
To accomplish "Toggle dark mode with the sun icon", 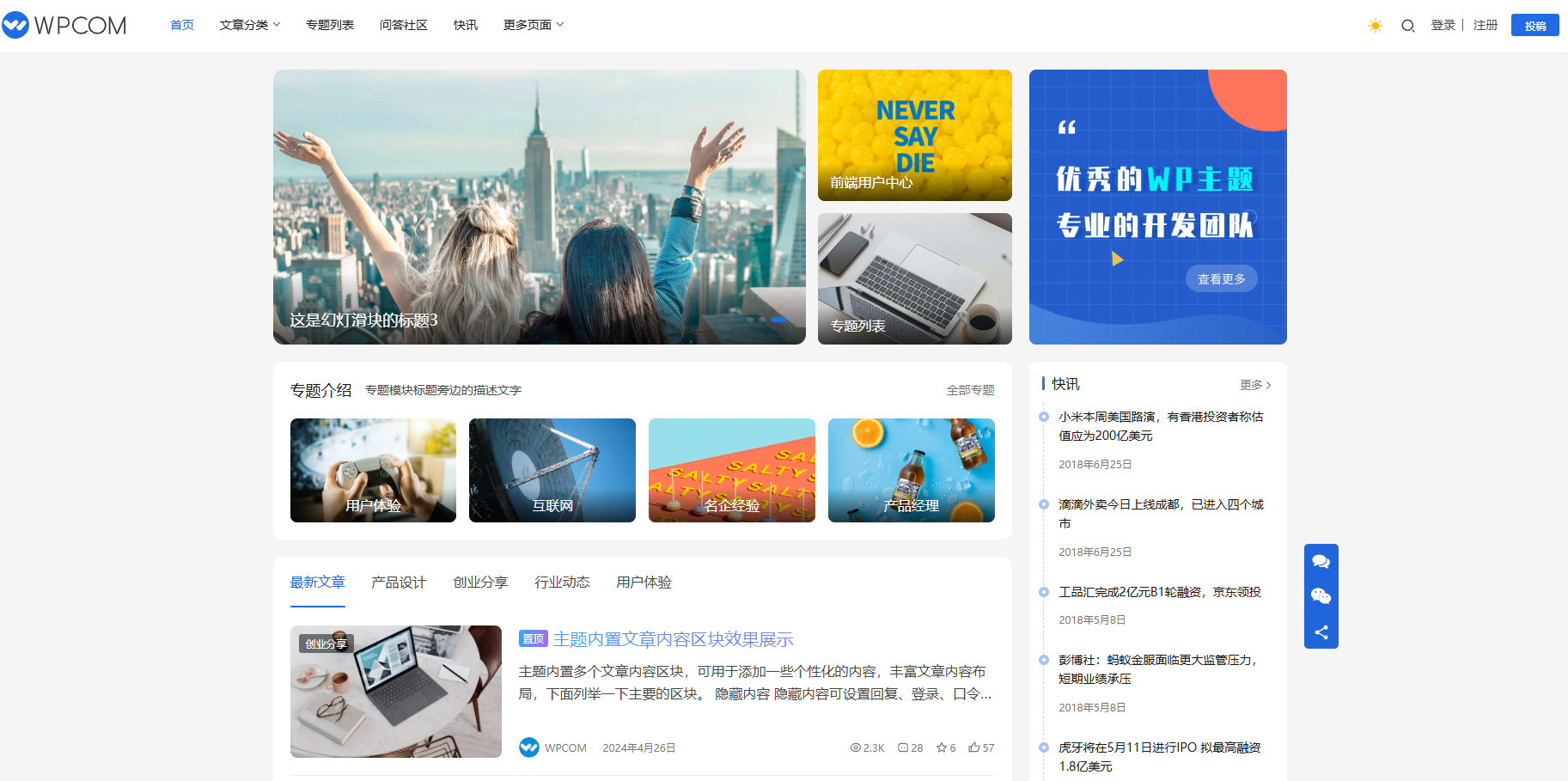I will click(x=1375, y=26).
